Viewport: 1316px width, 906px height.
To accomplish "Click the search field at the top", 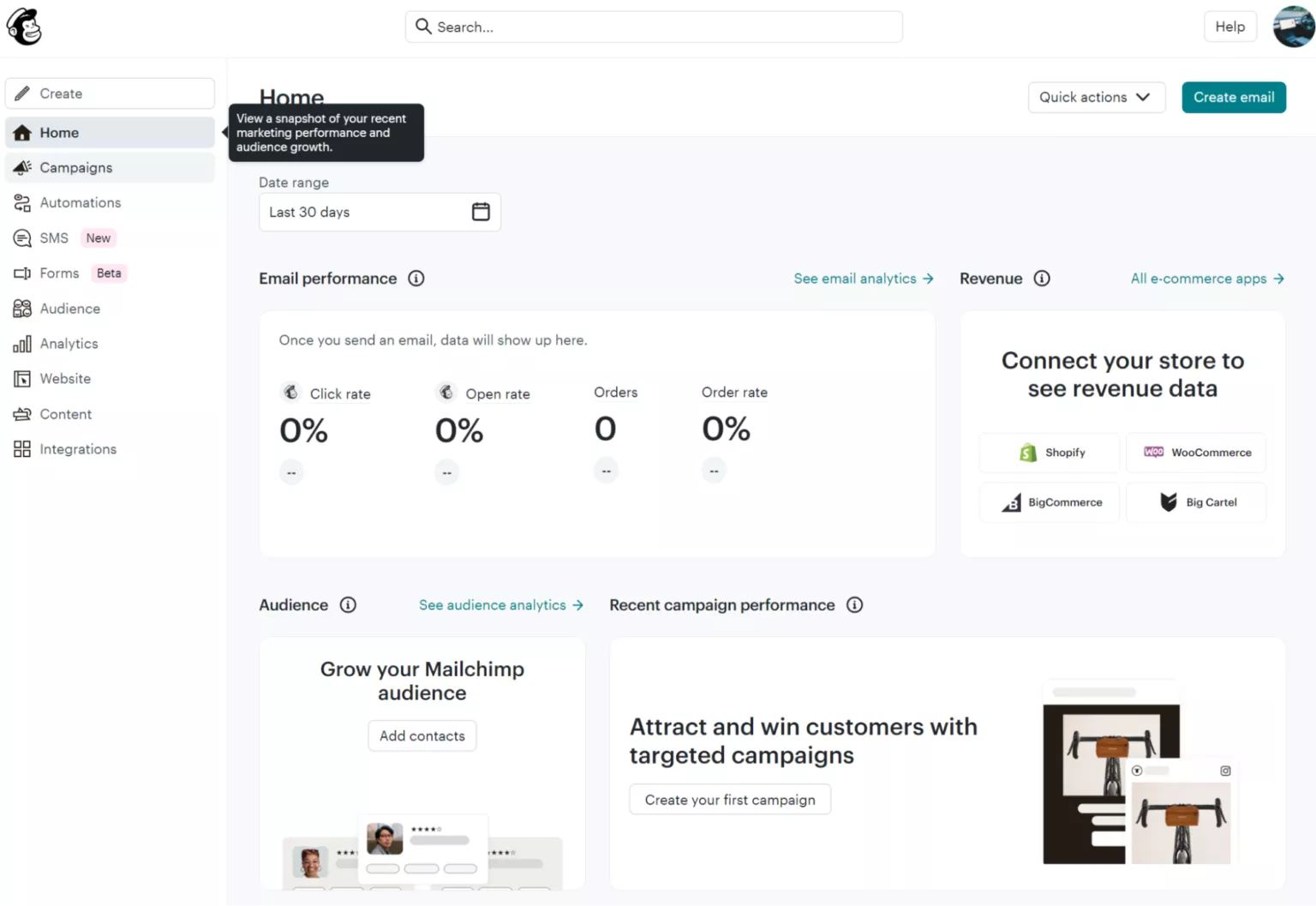I will (x=654, y=27).
